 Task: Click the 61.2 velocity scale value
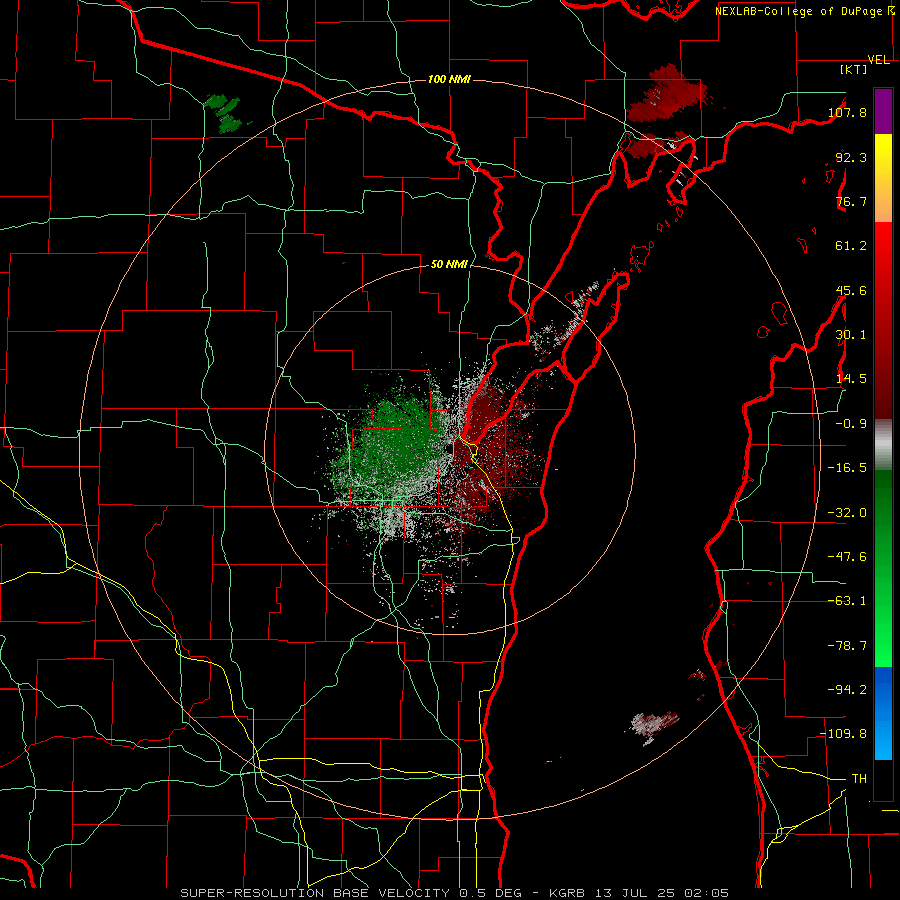(851, 246)
